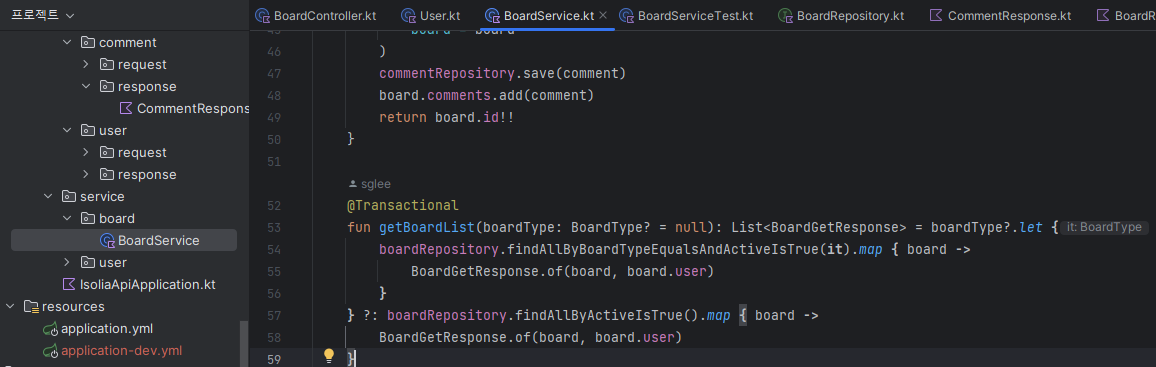Switch to the BoardRepository.kt tab
Viewport: 1156px width, 367px height.
840,15
